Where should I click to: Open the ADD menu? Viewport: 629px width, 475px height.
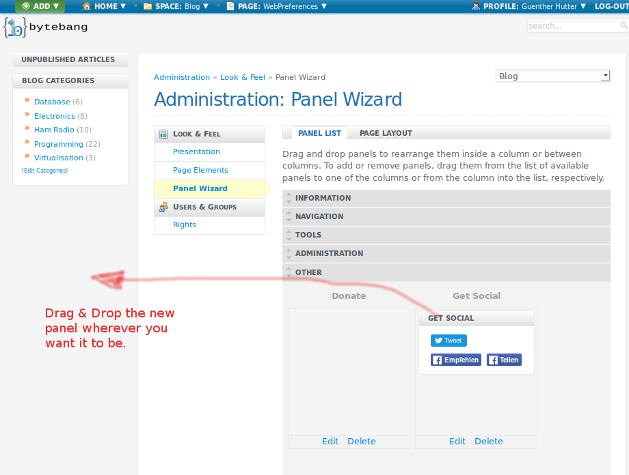[x=40, y=6]
